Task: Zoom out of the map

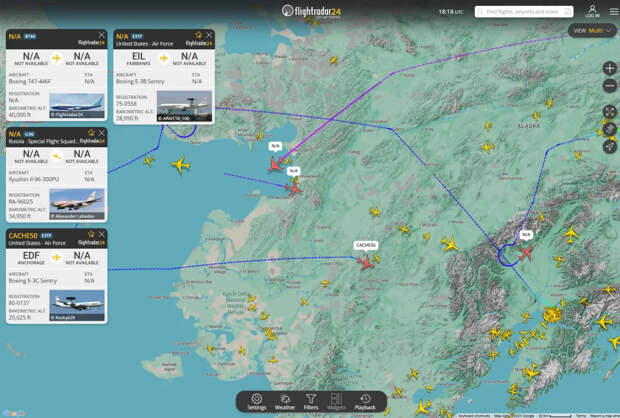Action: 610,86
